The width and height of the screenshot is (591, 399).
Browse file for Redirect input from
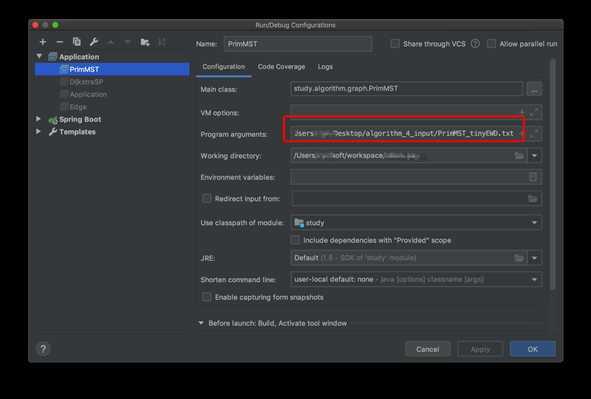532,199
